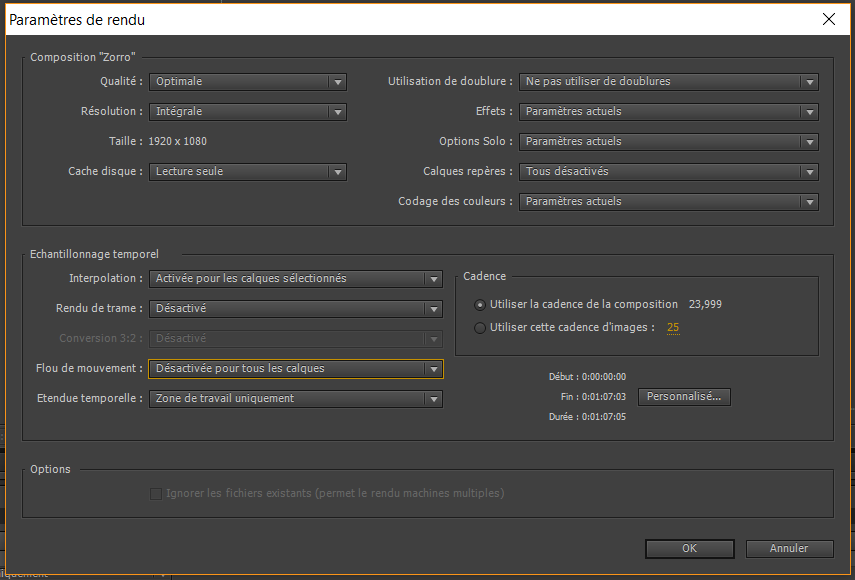Select Utiliser la cadence de la composition

pos(481,304)
